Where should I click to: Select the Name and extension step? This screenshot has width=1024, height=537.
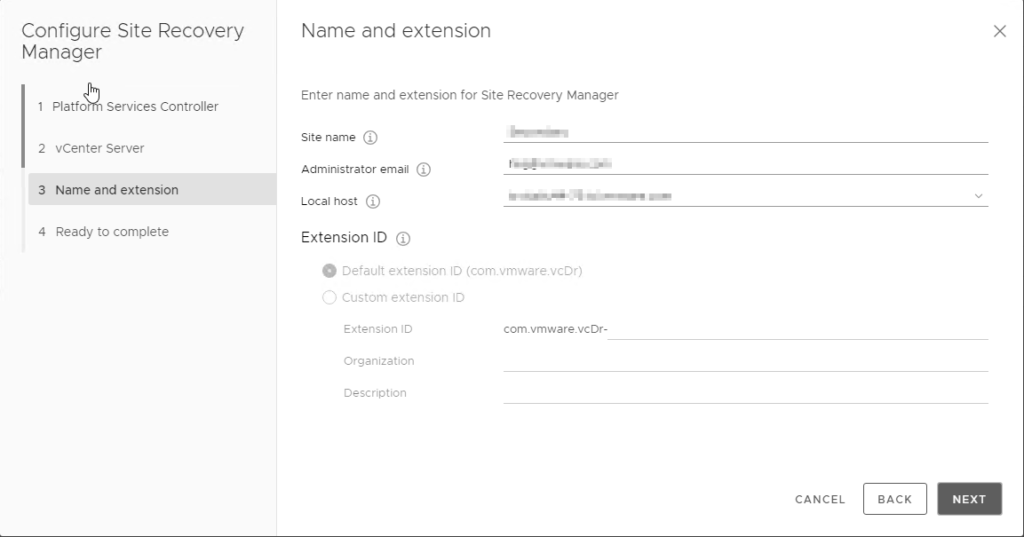point(116,190)
